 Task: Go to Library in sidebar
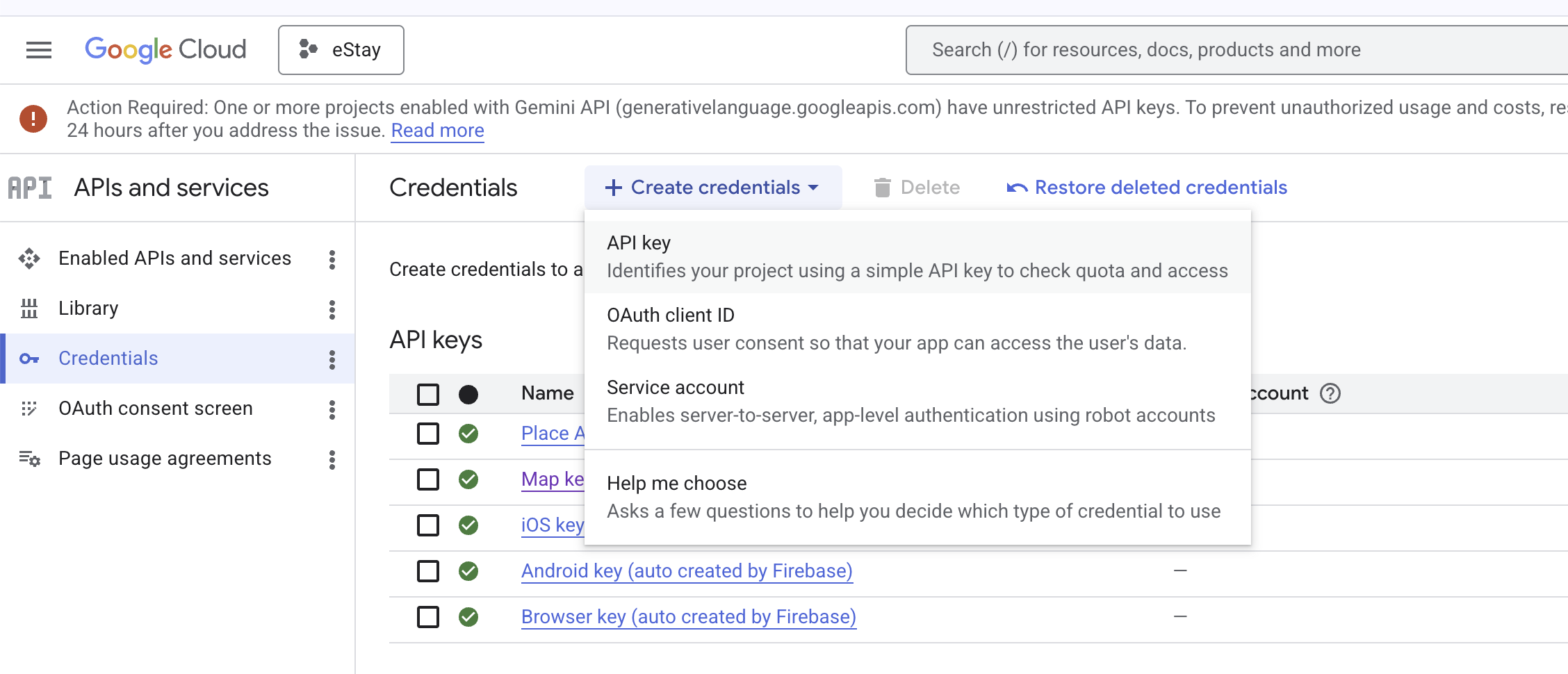click(x=89, y=309)
